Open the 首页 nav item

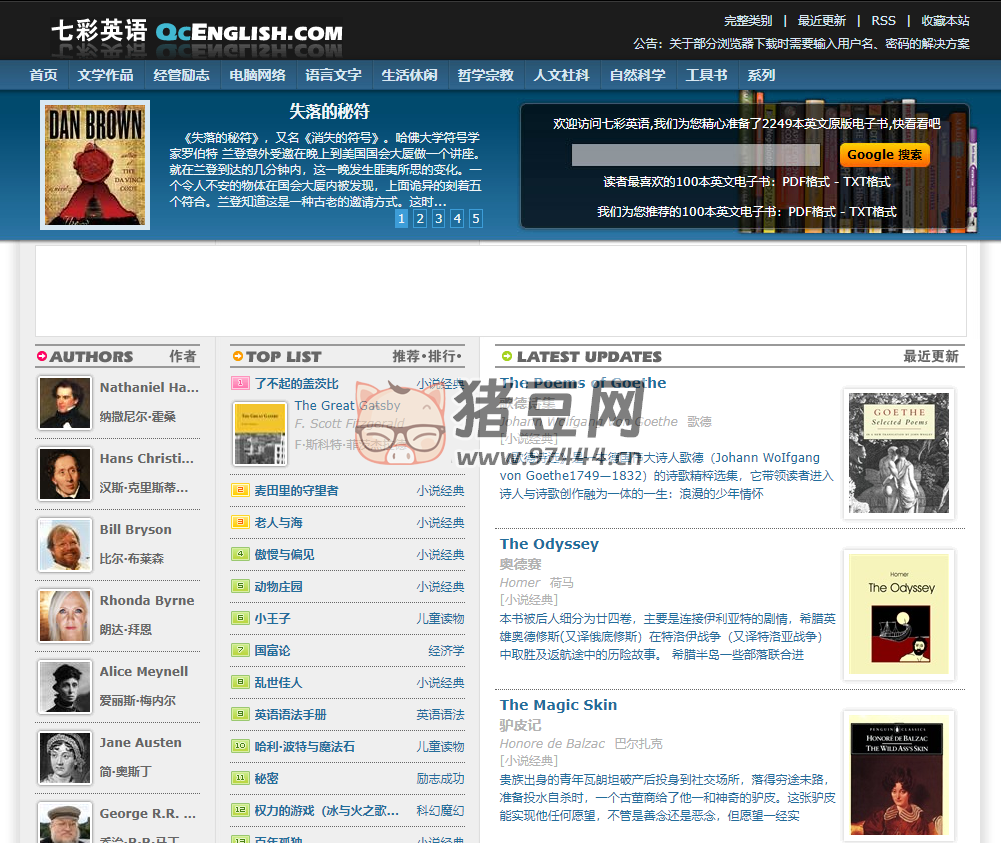coord(43,75)
